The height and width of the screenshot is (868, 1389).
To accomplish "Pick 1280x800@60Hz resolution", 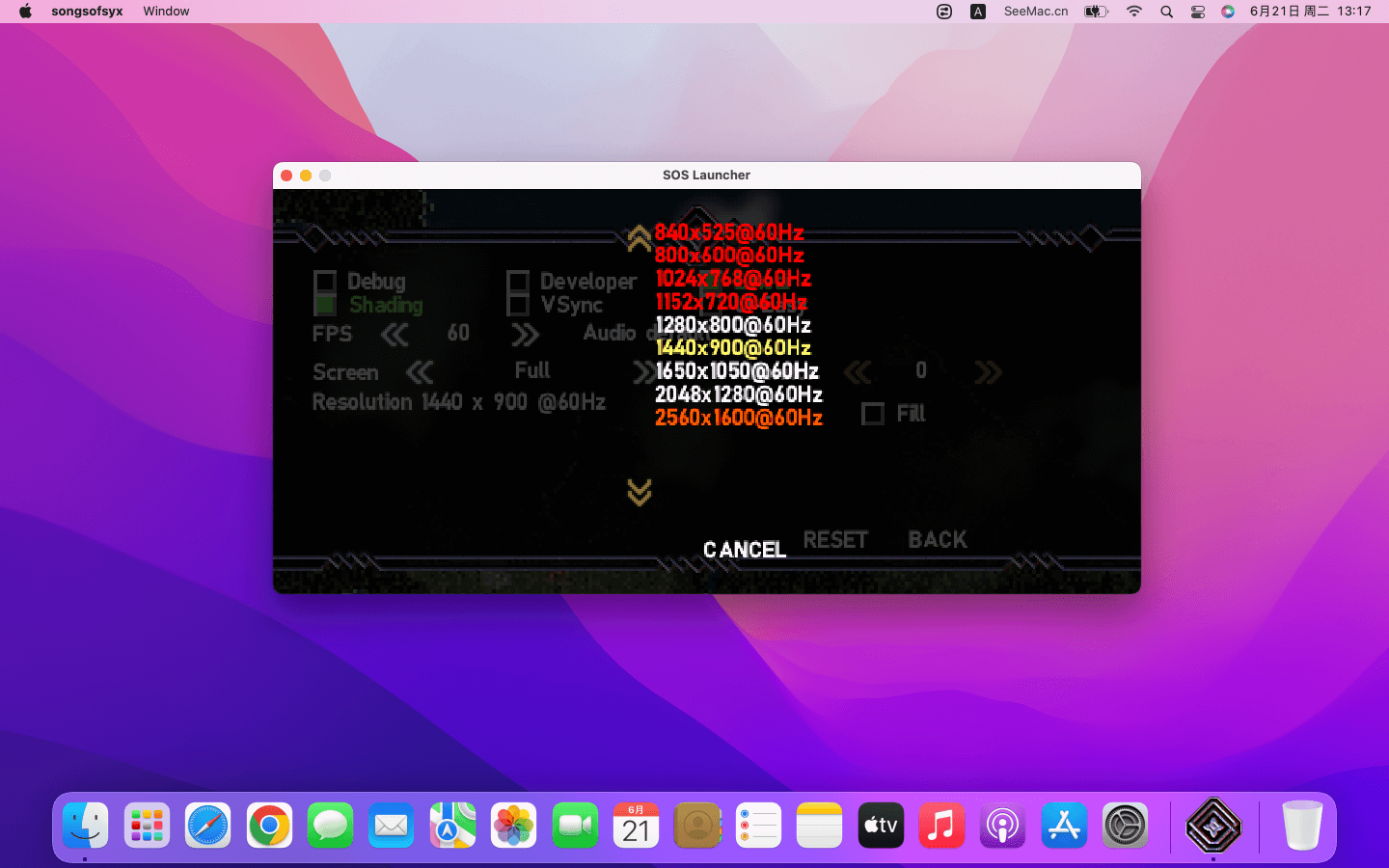I will (733, 325).
